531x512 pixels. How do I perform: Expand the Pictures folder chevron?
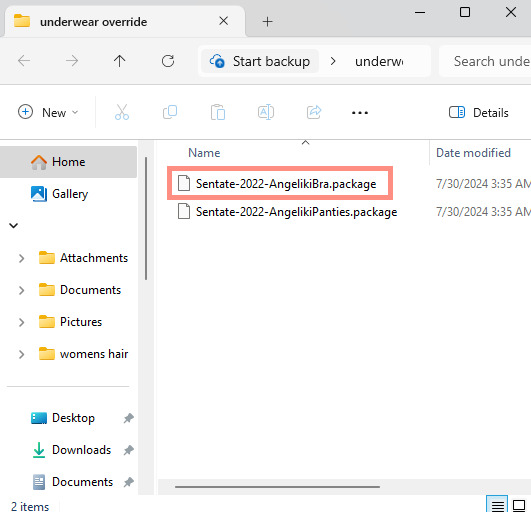[x=21, y=322]
